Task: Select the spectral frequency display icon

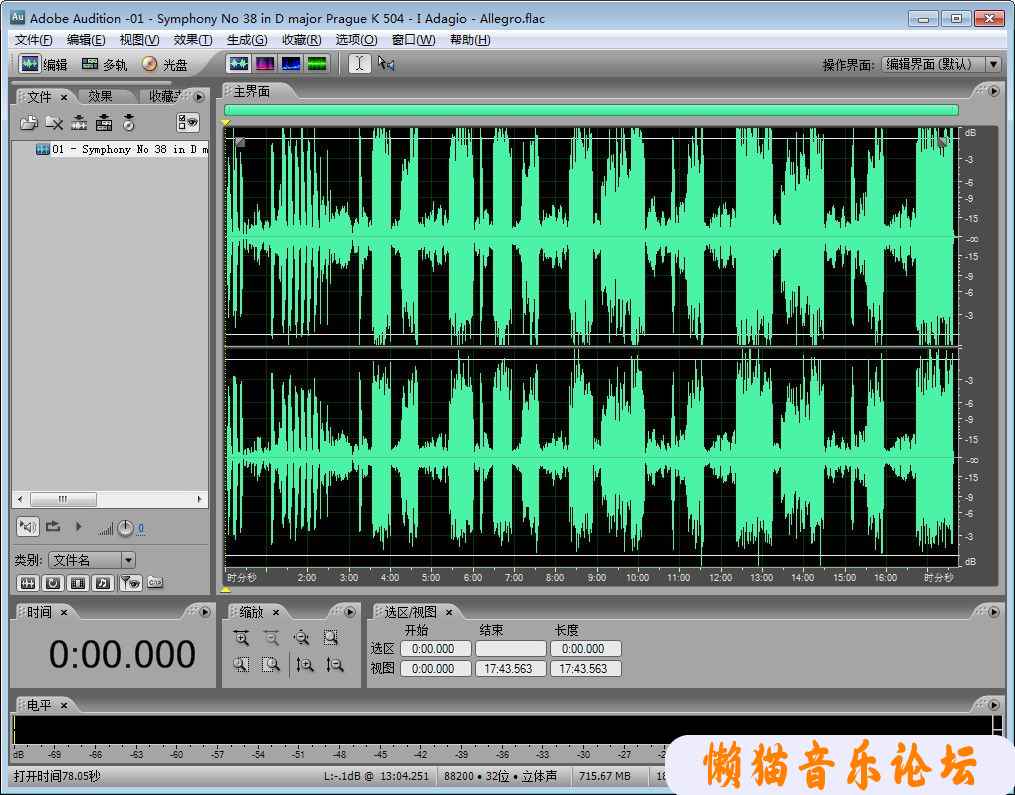Action: [265, 63]
